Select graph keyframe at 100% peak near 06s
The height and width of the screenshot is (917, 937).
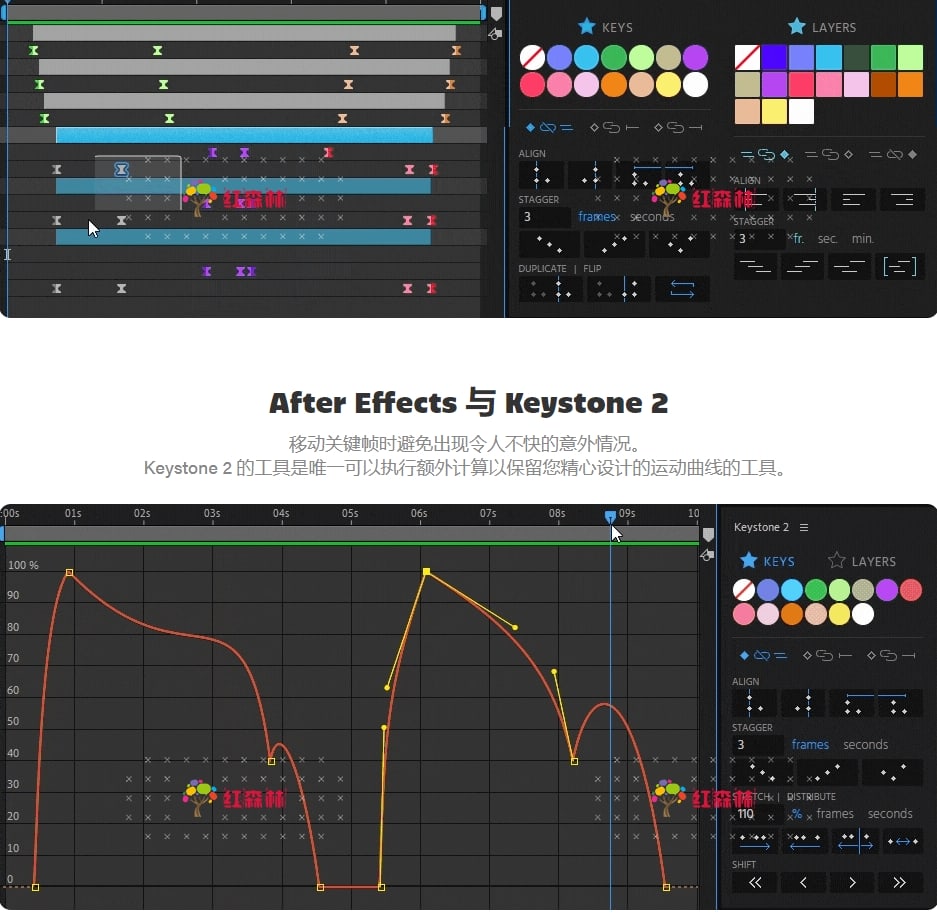pyautogui.click(x=426, y=572)
